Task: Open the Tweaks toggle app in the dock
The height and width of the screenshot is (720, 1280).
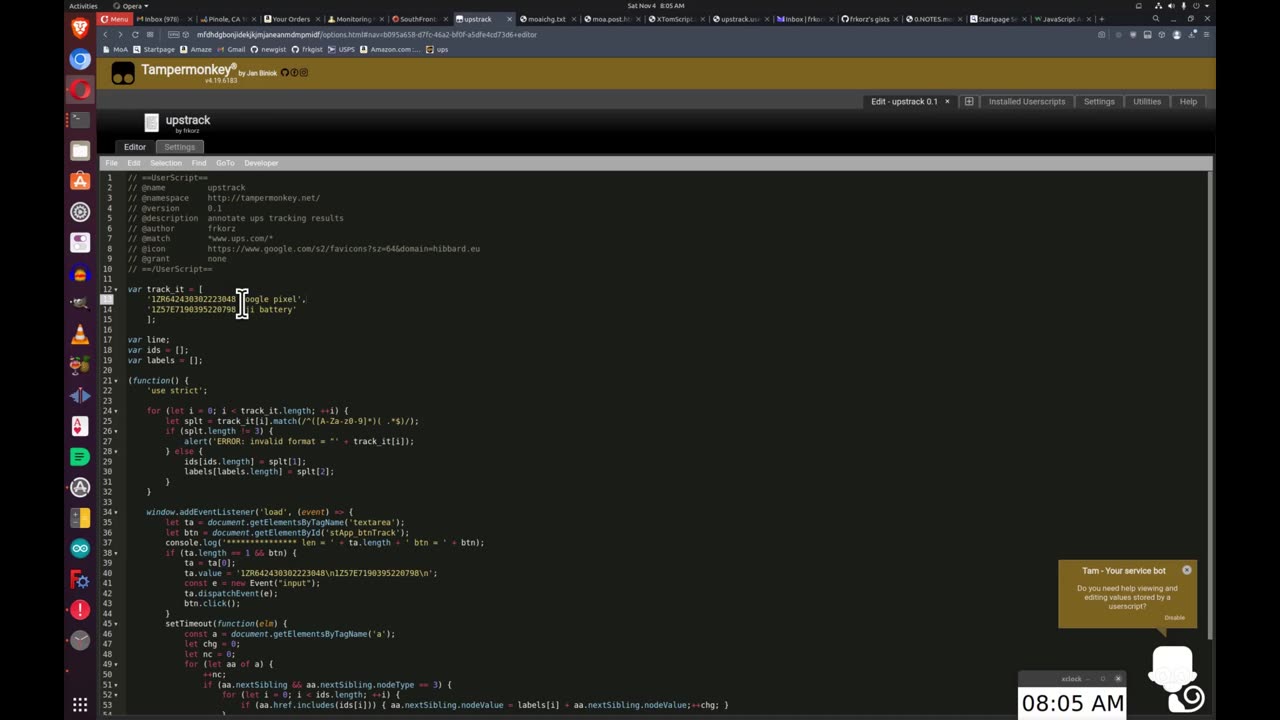Action: (x=80, y=242)
